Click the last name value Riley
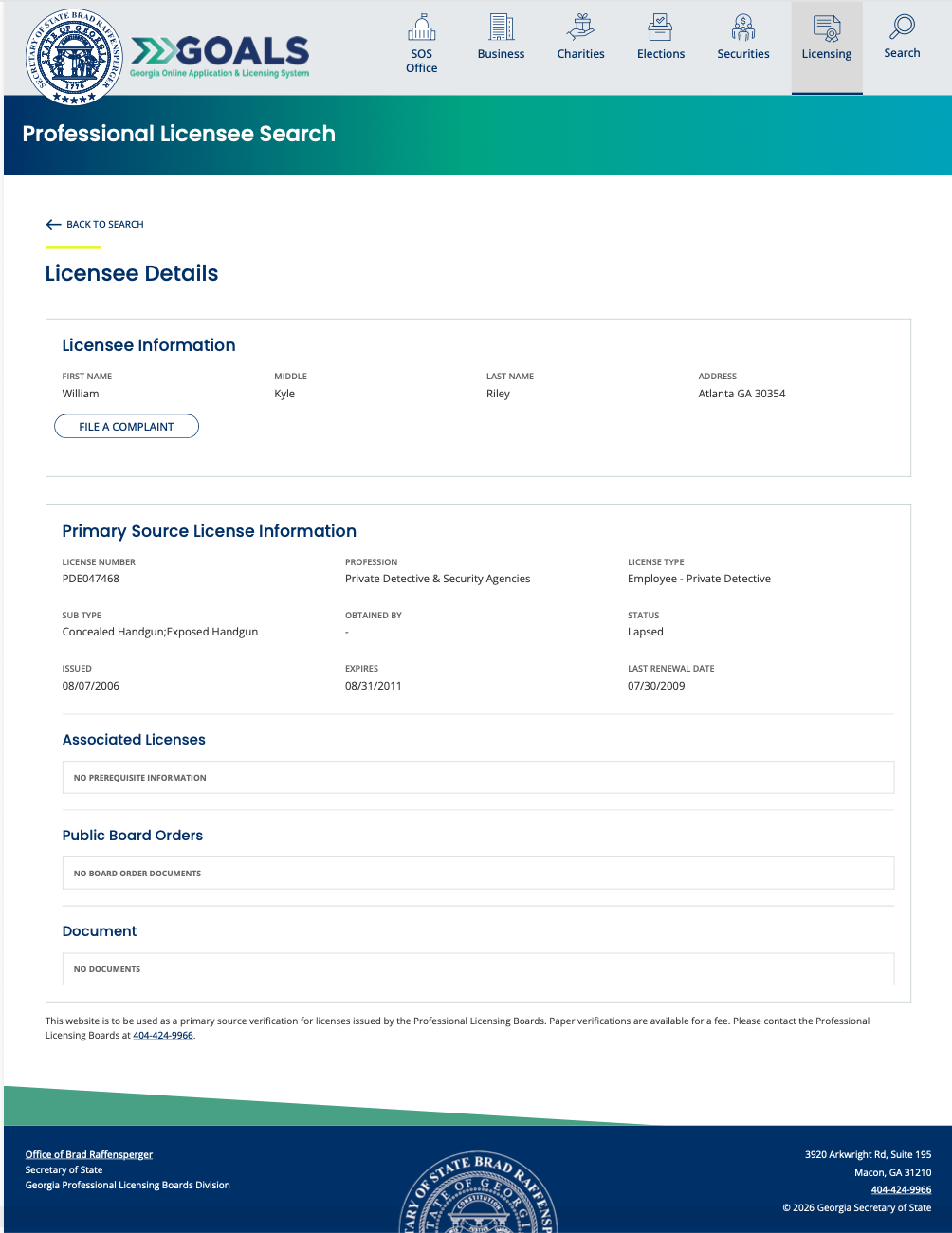952x1233 pixels. (498, 394)
